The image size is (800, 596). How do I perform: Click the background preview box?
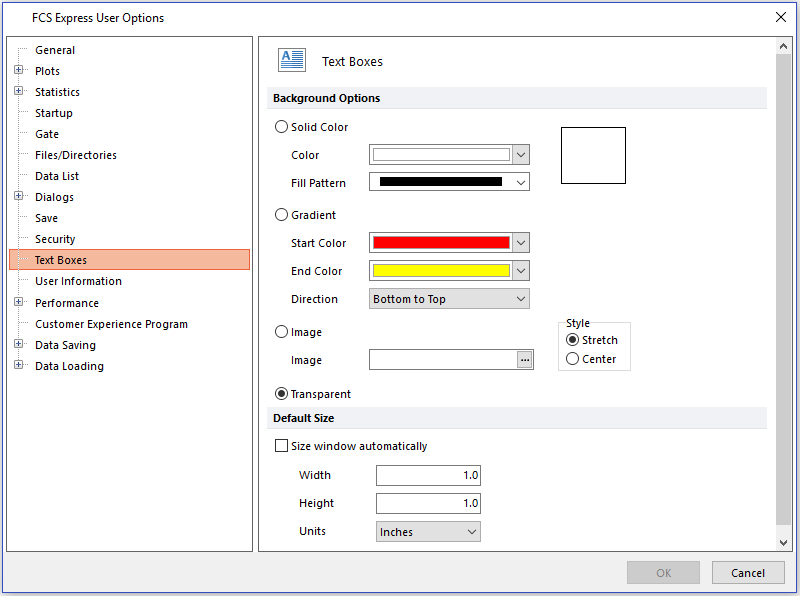pyautogui.click(x=593, y=156)
